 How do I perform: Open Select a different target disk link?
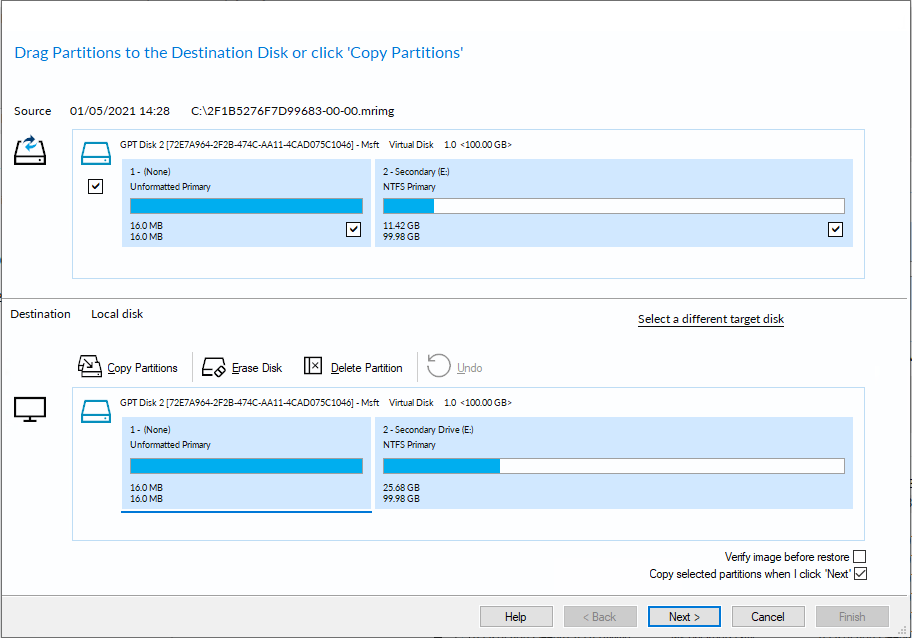coord(710,319)
